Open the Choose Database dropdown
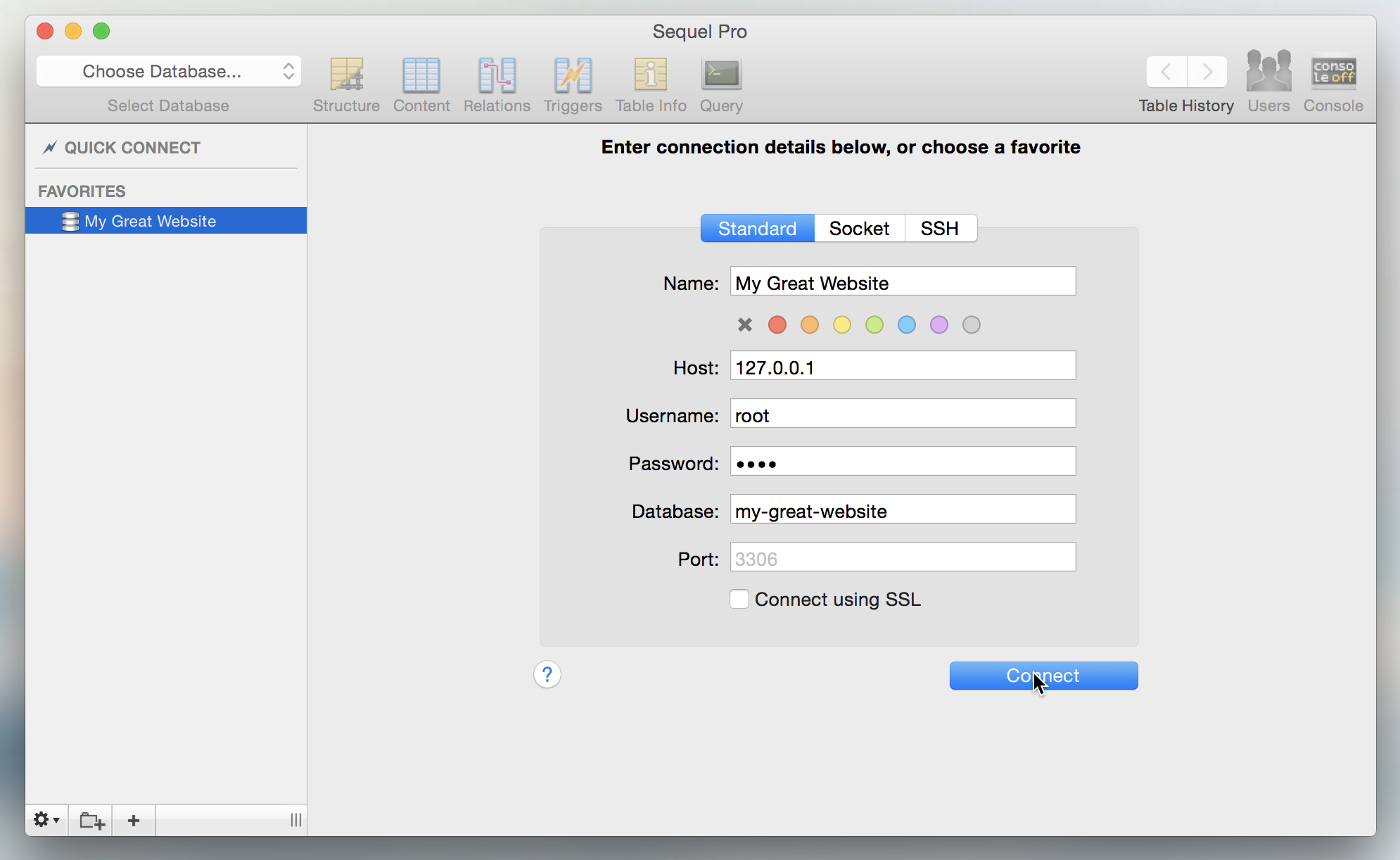The width and height of the screenshot is (1400, 860). [x=168, y=71]
